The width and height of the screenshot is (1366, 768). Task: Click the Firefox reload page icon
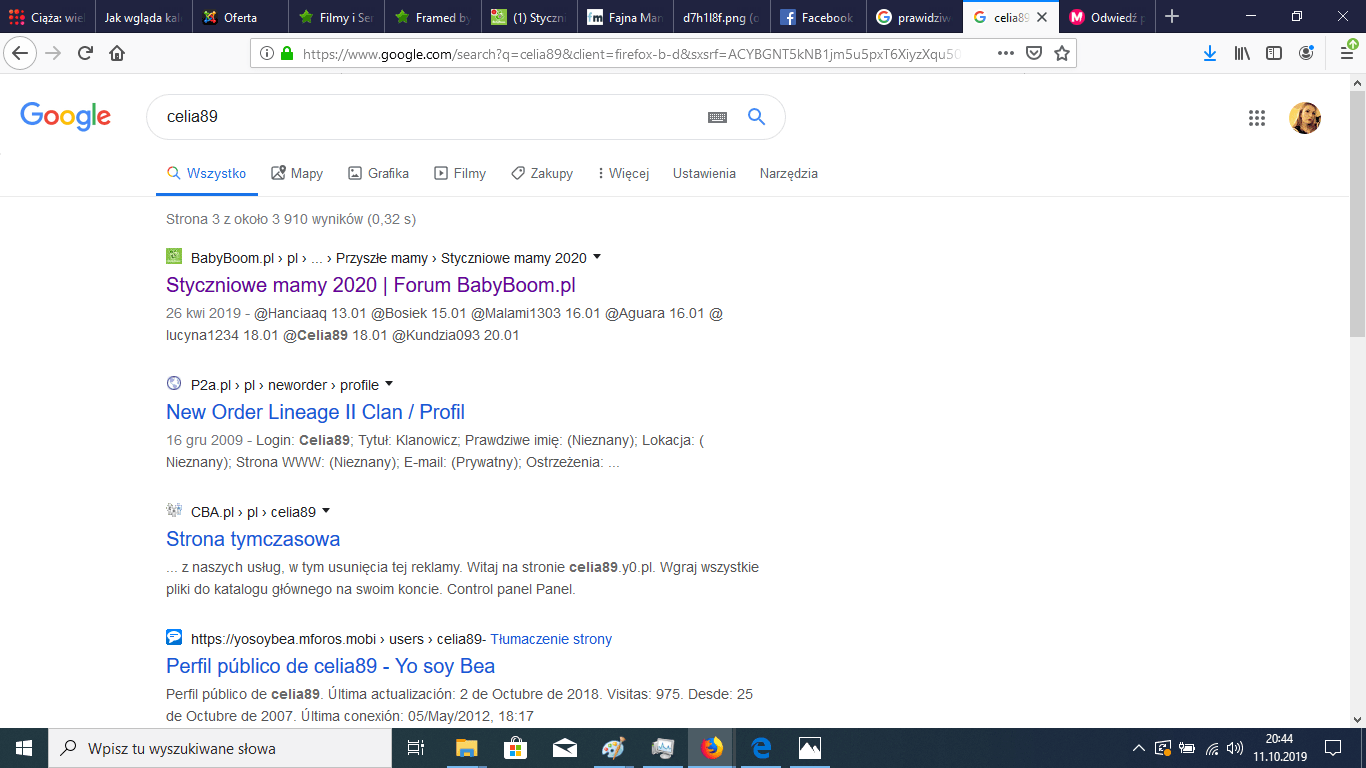(86, 53)
